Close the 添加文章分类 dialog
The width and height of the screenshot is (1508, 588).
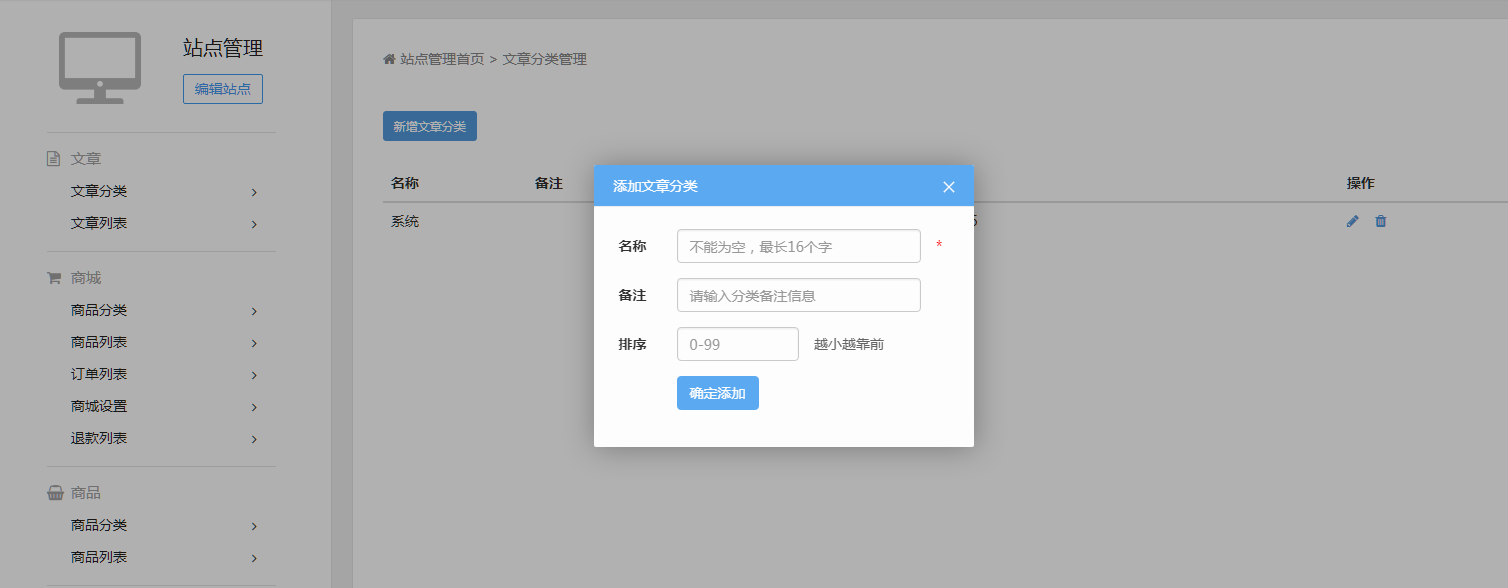pyautogui.click(x=948, y=186)
